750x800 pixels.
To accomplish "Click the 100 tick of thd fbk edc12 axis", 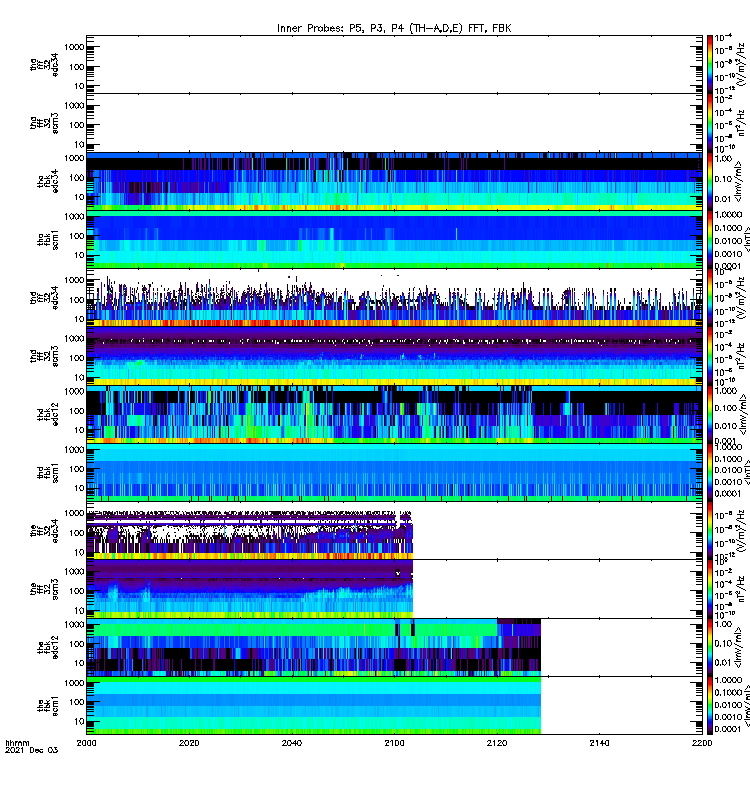I will tap(77, 411).
